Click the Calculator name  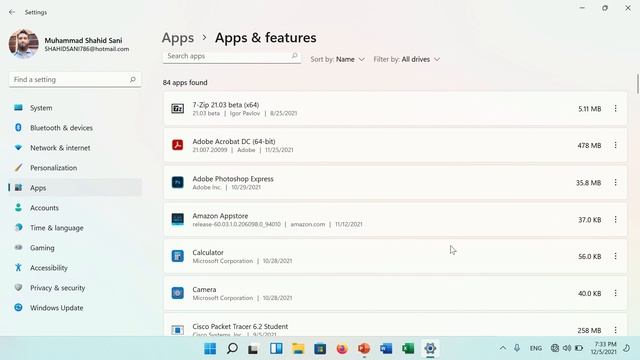(208, 252)
